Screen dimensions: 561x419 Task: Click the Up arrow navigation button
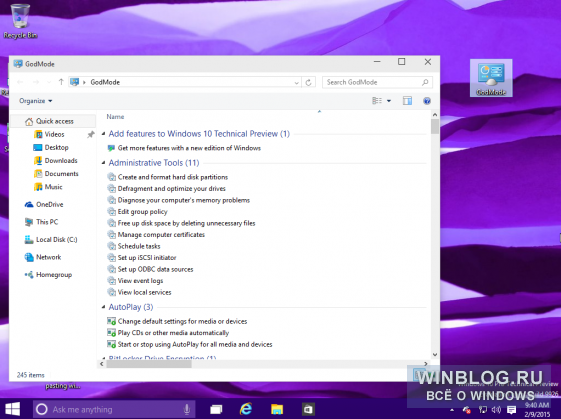click(x=61, y=82)
